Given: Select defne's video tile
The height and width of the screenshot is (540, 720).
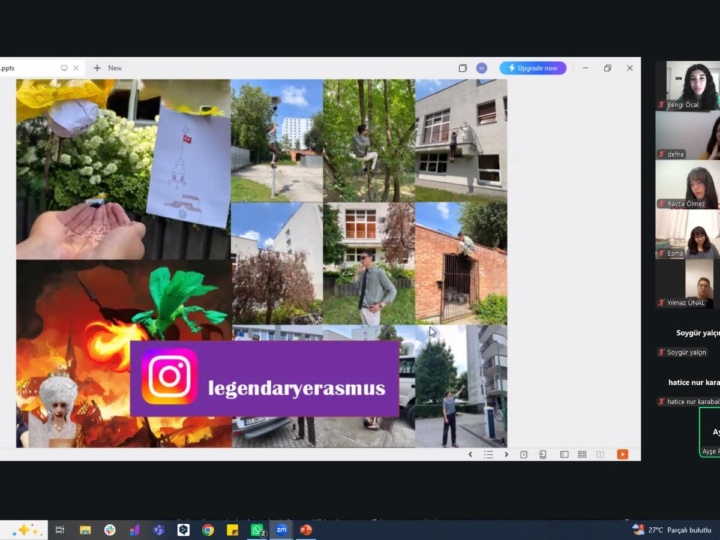Looking at the screenshot, I should (x=687, y=135).
